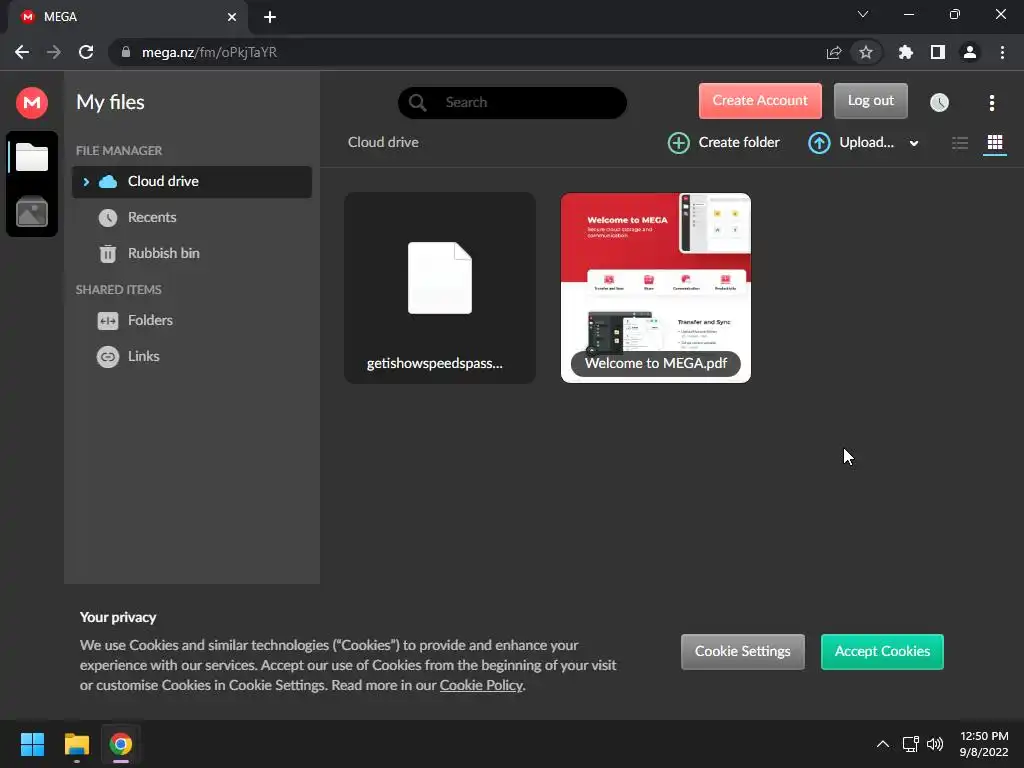Viewport: 1024px width, 768px height.
Task: View site lock information
Action: (x=126, y=52)
